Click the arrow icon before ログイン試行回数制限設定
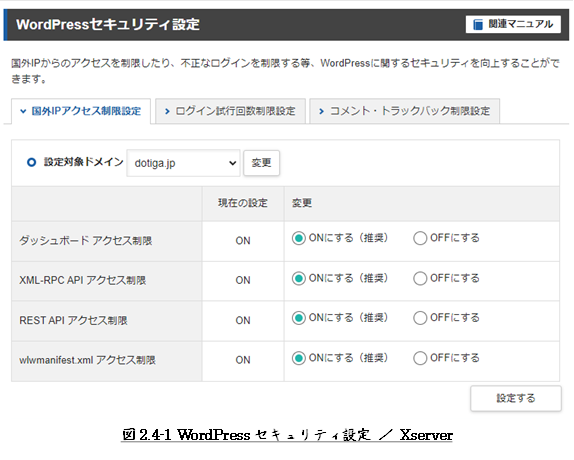The image size is (574, 460). (x=167, y=111)
